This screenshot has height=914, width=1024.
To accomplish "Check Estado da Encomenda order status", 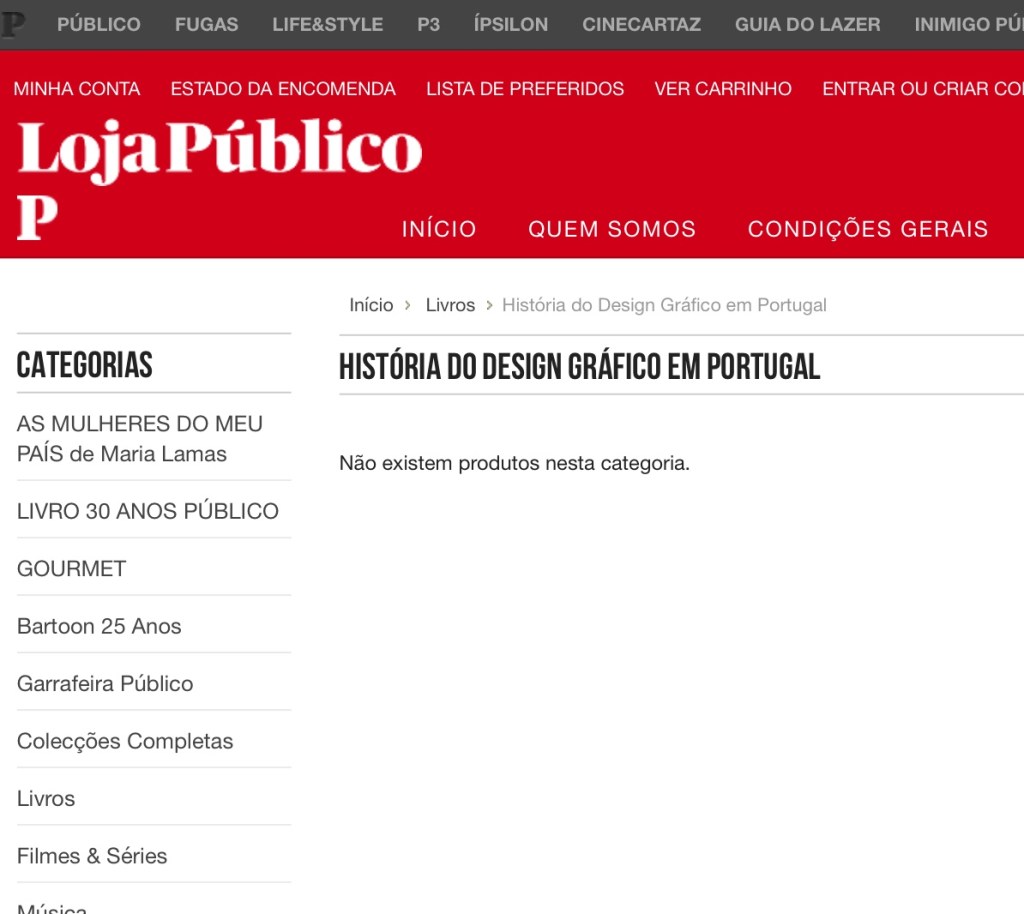I will (283, 89).
